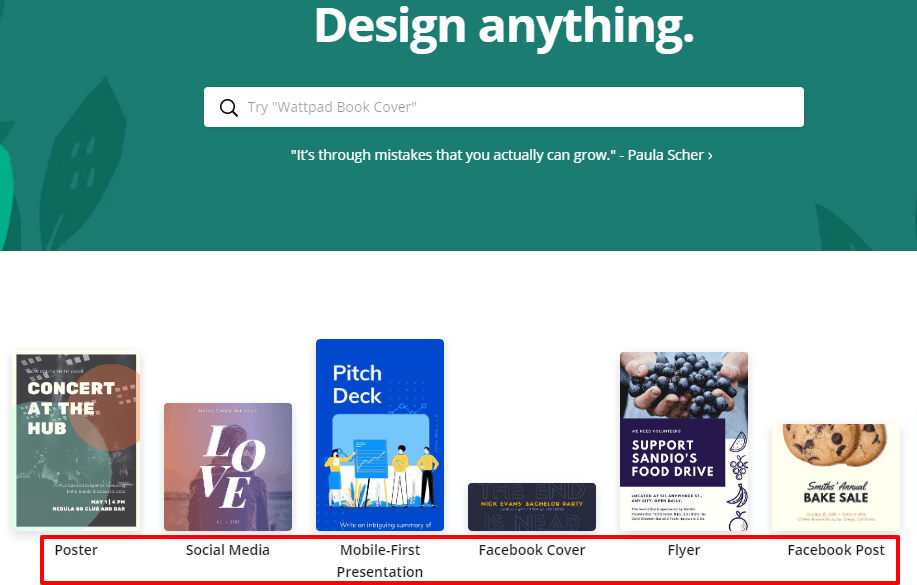Open the Paula Scher quote link

coord(498,156)
